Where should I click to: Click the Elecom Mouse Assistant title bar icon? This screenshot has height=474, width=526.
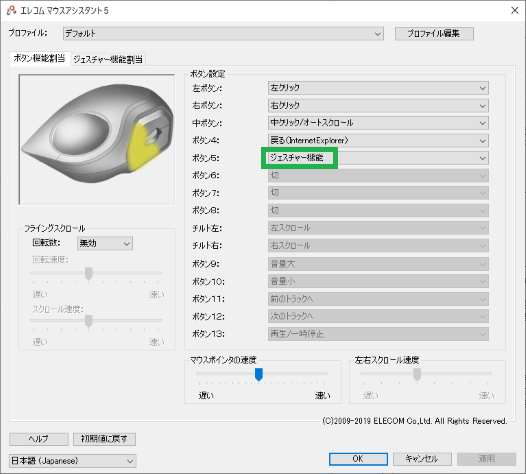11,10
